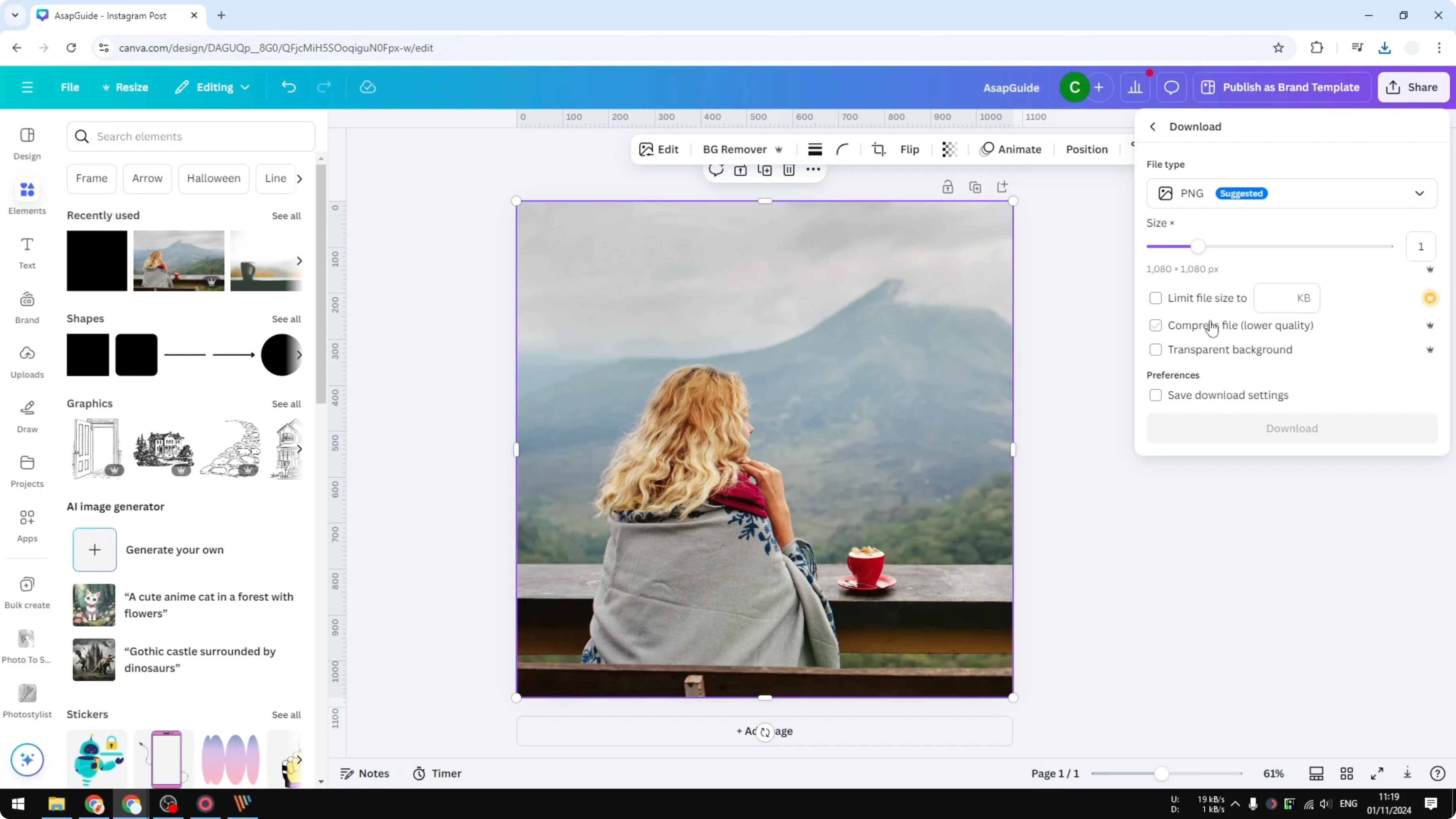1456x819 pixels.
Task: Switch to the Halloween elements tab
Action: click(213, 178)
